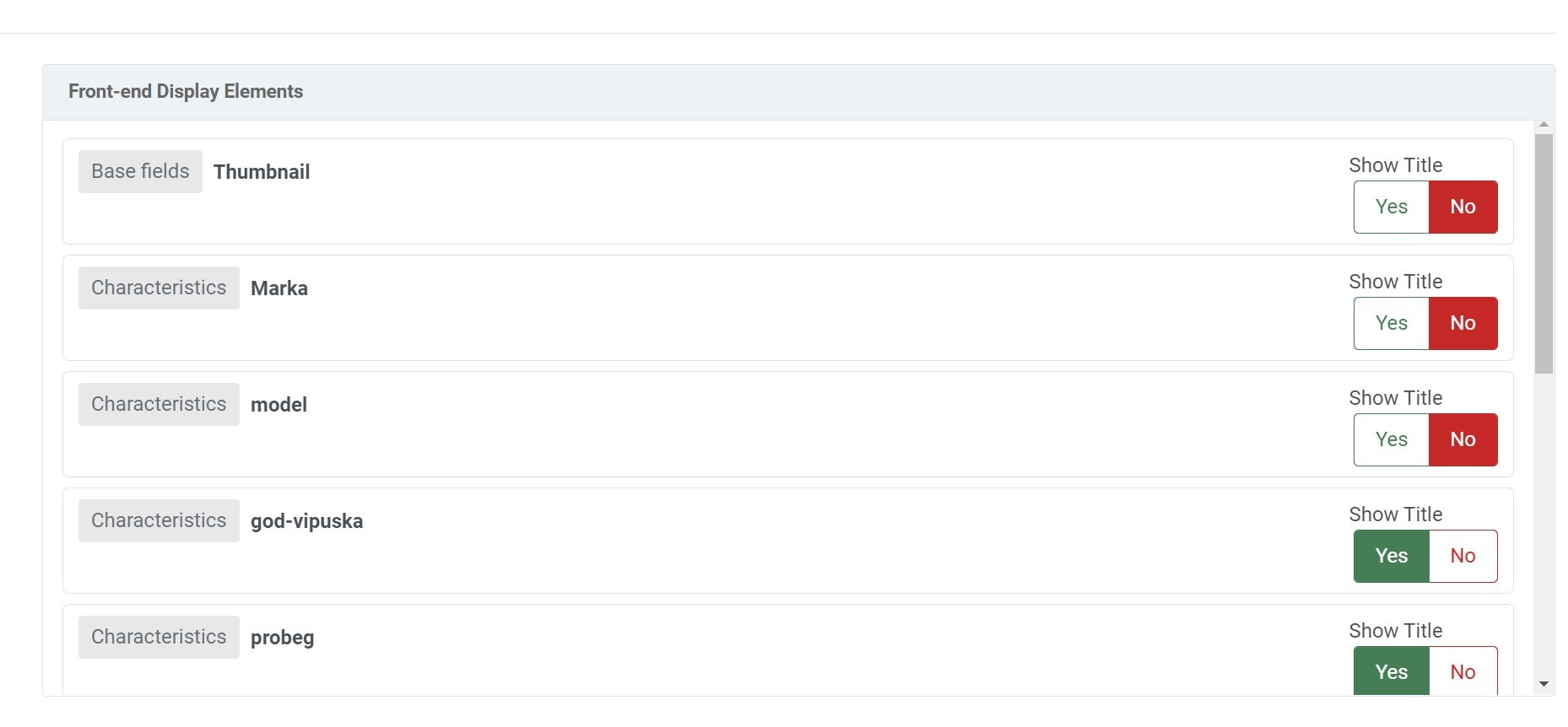
Task: Enable Show Title for Marka
Action: point(1391,323)
